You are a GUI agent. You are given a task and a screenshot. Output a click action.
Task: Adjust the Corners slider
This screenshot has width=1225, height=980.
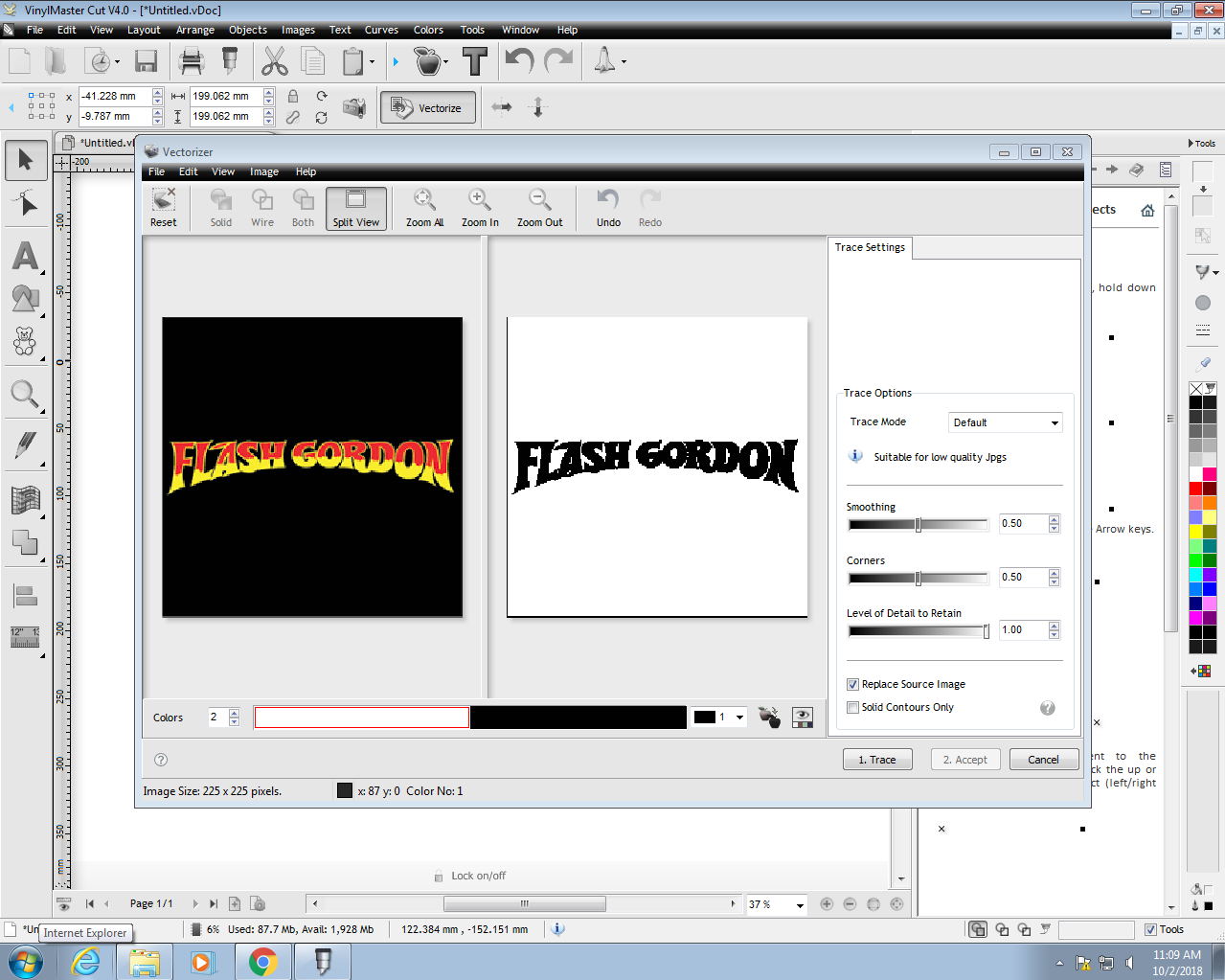click(x=918, y=578)
